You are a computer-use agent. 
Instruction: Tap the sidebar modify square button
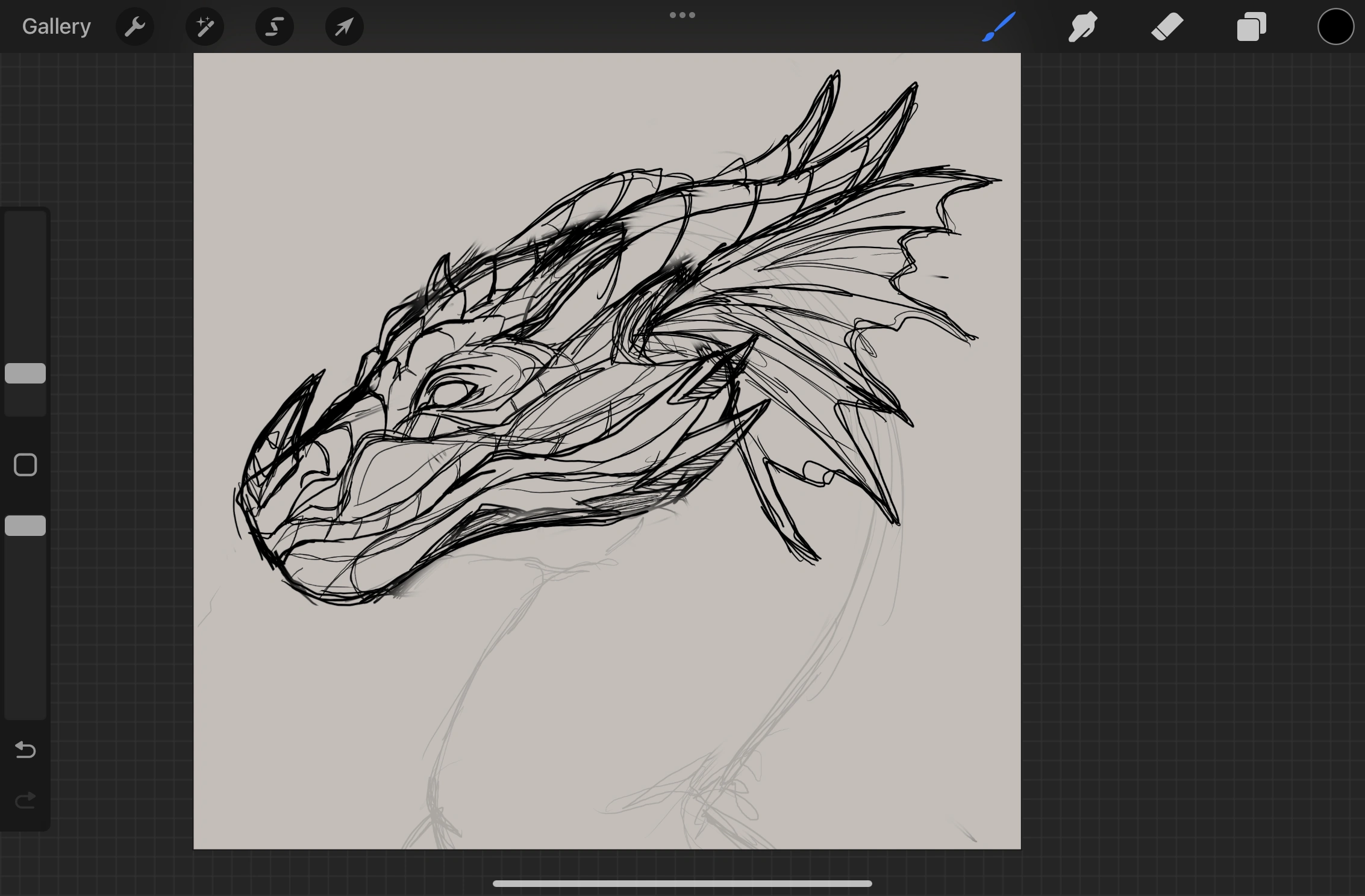pos(25,465)
